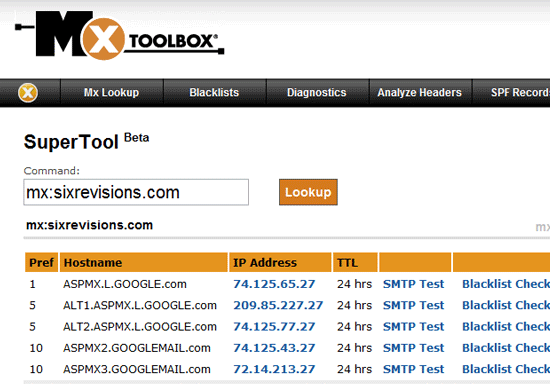The width and height of the screenshot is (550, 384).
Task: Open the Mx Lookup menu item
Action: [x=112, y=93]
